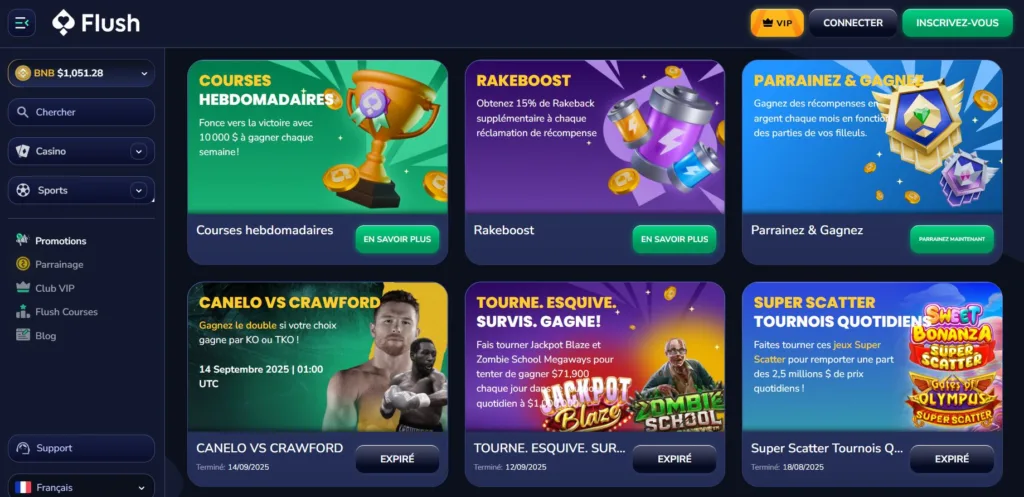Screen dimensions: 1024x497
Task: Click EN SAVOIR PLUS under Rakeboost
Action: point(674,239)
